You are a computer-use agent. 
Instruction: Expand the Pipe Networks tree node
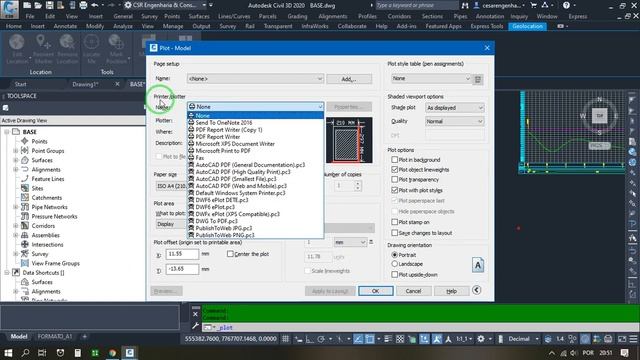(16, 207)
